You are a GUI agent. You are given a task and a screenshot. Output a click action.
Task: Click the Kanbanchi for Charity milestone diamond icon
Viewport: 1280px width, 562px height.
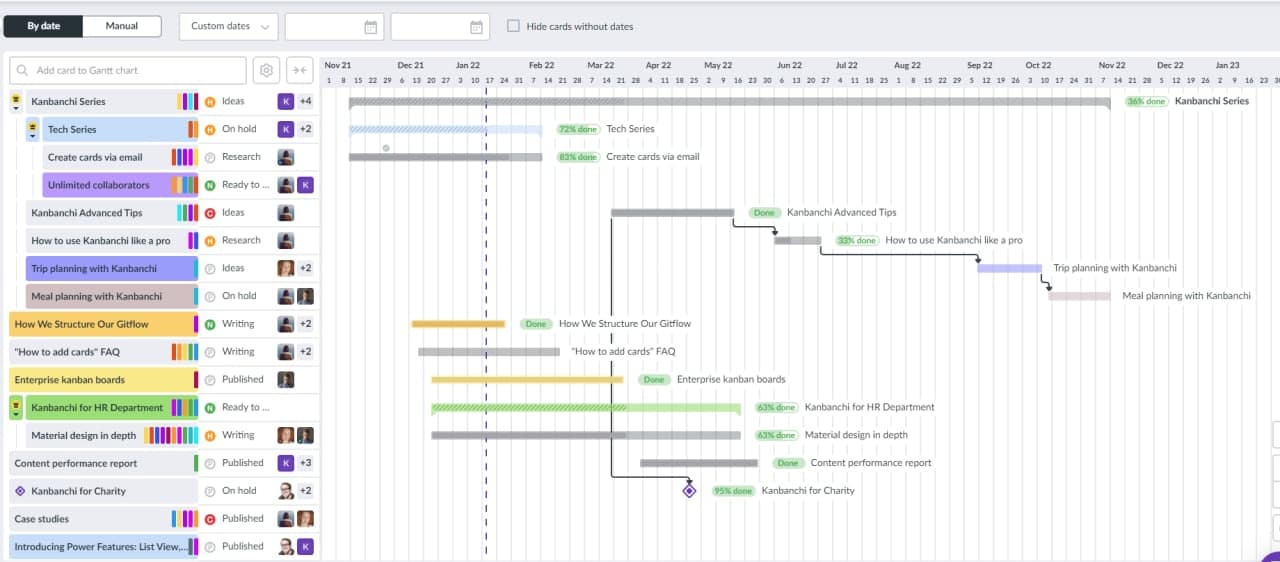point(20,491)
